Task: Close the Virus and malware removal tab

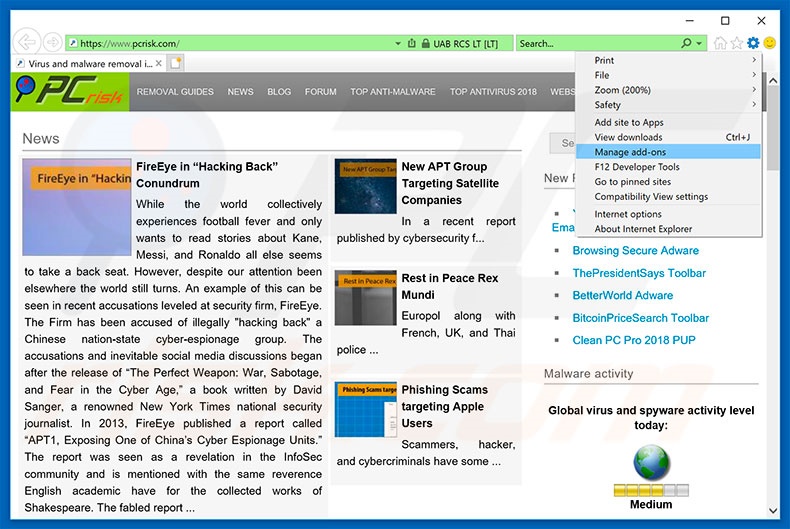Action: 159,63
